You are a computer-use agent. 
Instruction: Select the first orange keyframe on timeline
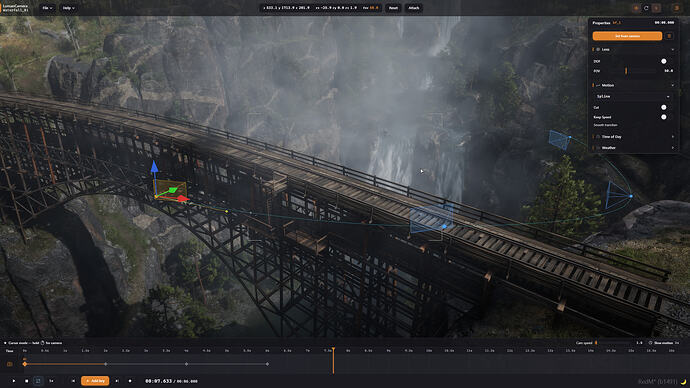coord(25,364)
